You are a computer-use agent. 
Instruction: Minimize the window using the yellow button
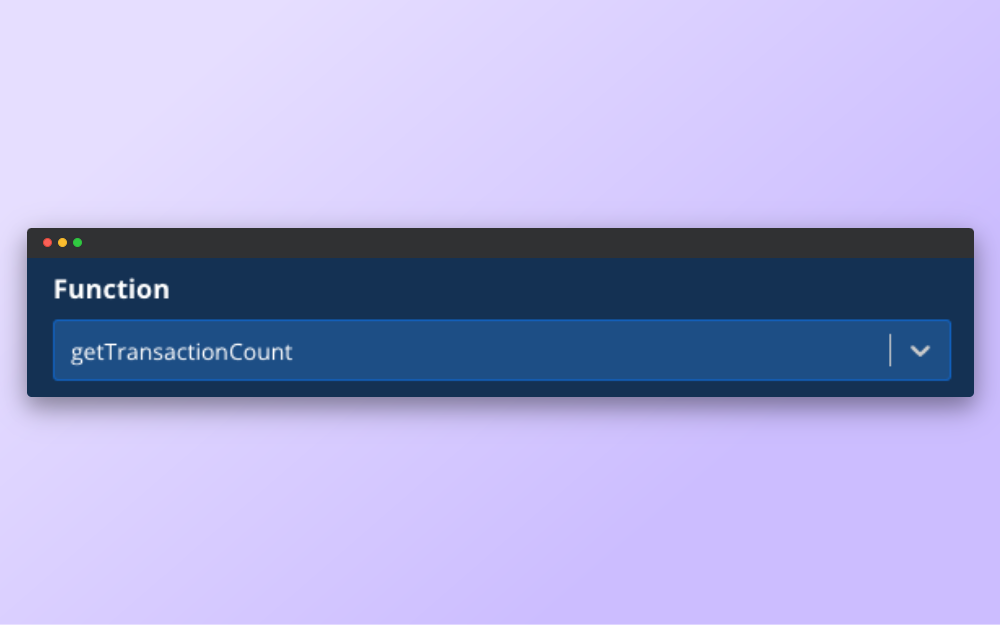[62, 242]
